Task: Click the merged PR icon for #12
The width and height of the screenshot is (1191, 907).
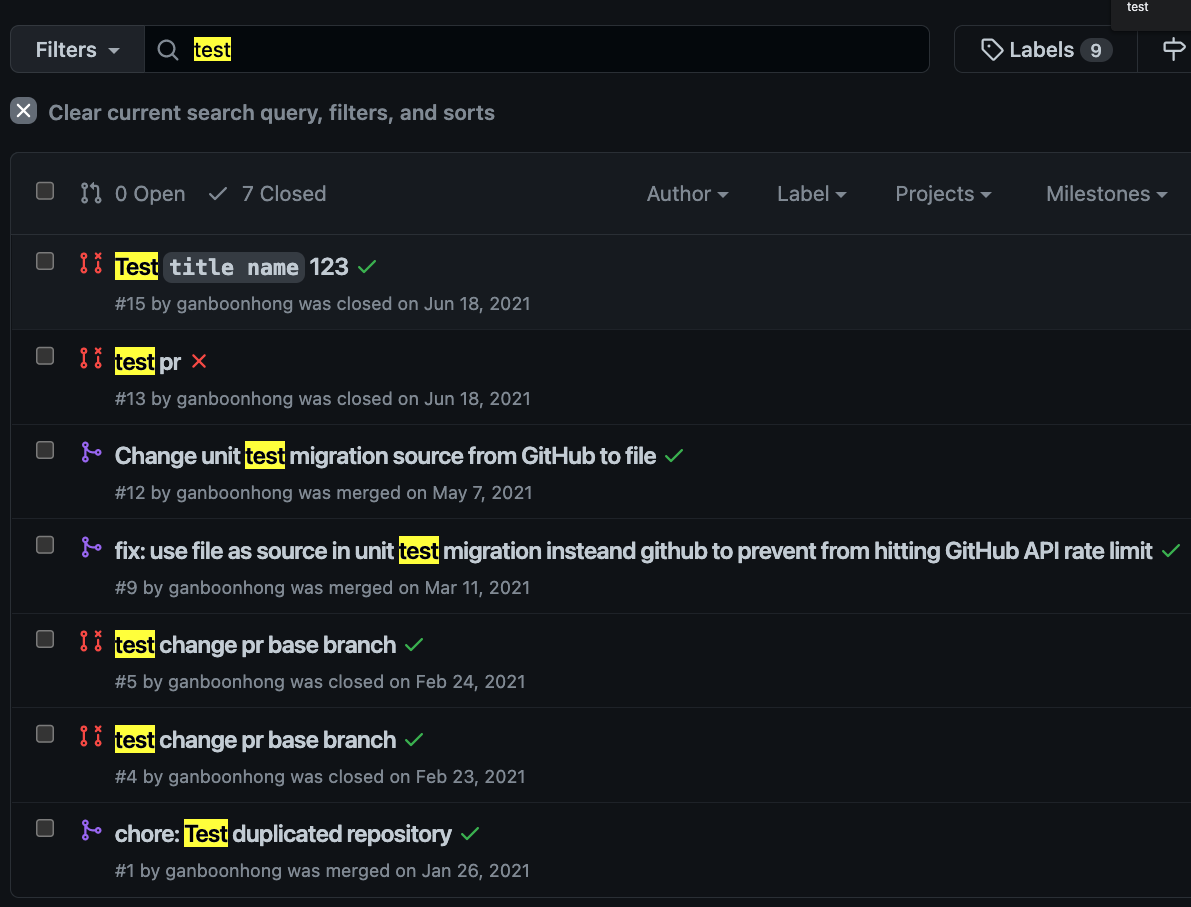Action: (91, 453)
